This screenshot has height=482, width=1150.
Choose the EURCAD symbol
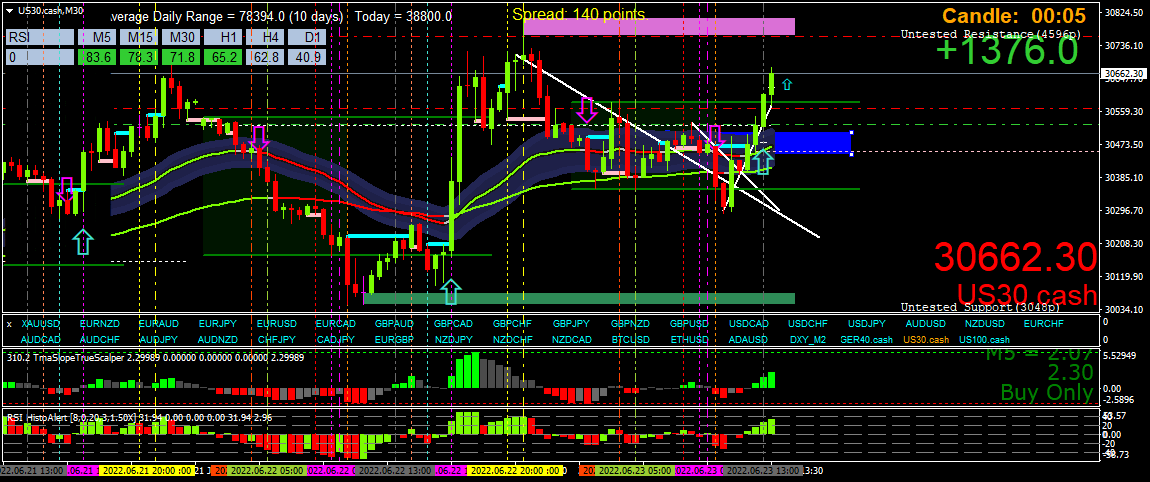click(x=335, y=324)
